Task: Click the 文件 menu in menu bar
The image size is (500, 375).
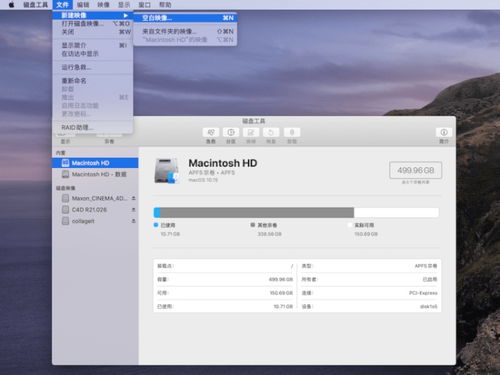Action: pos(62,5)
